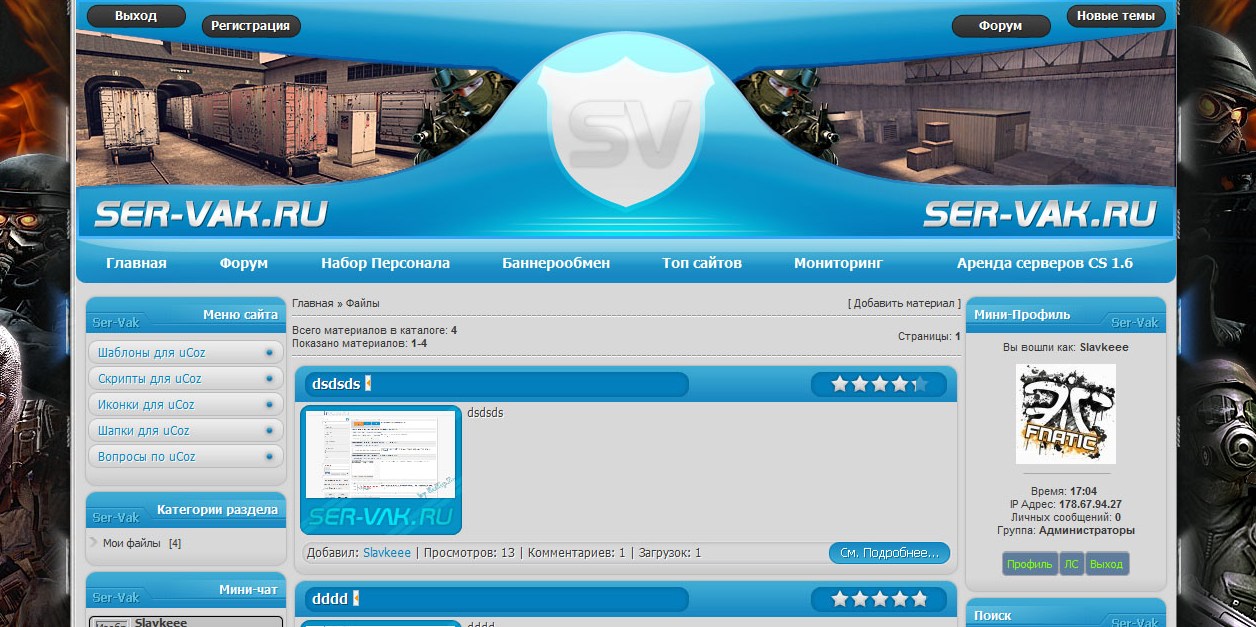Rate dddd with the third star
Image resolution: width=1256 pixels, height=627 pixels.
click(879, 599)
